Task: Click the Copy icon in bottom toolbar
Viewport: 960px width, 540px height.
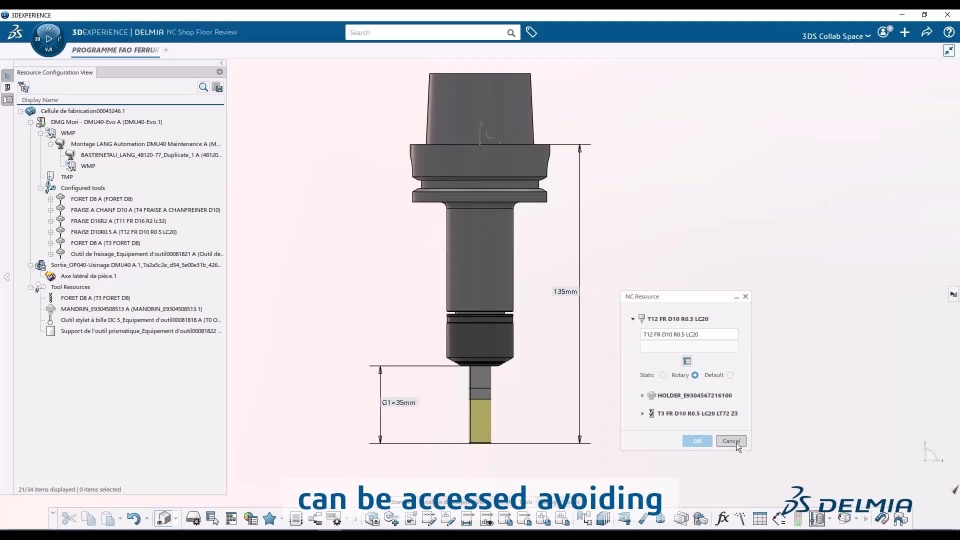Action: click(88, 519)
